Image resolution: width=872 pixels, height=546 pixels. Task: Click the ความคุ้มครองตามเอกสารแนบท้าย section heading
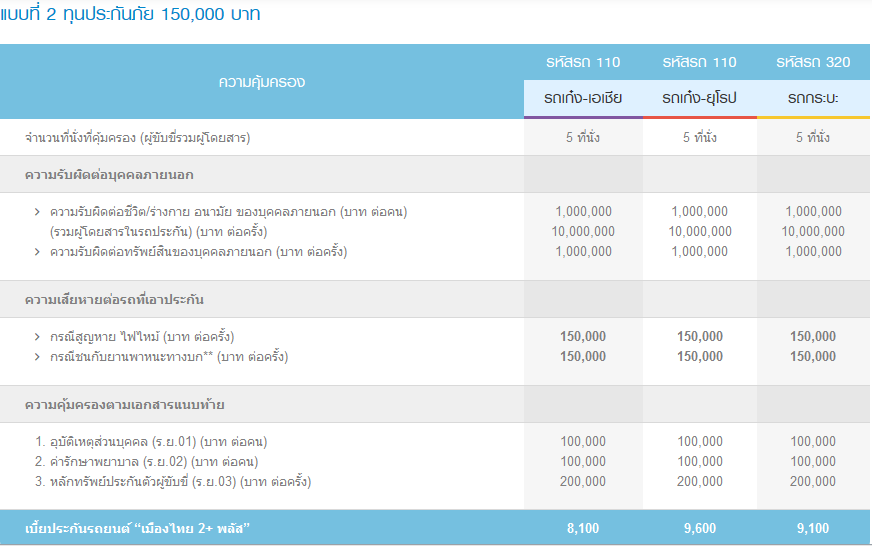pyautogui.click(x=124, y=405)
